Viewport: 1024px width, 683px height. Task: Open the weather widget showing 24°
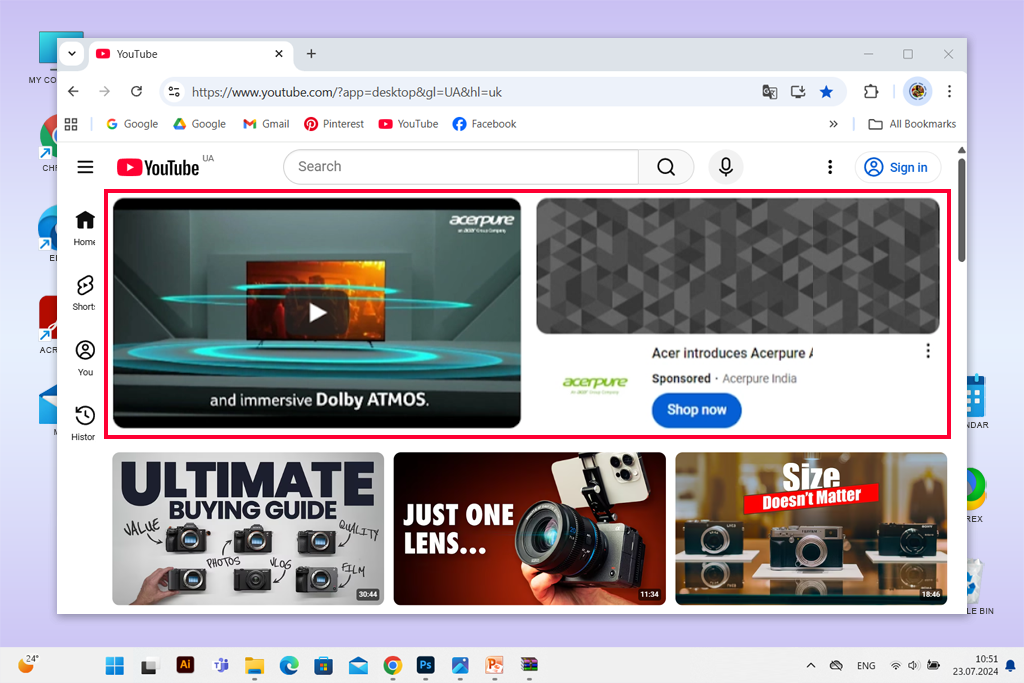(27, 663)
